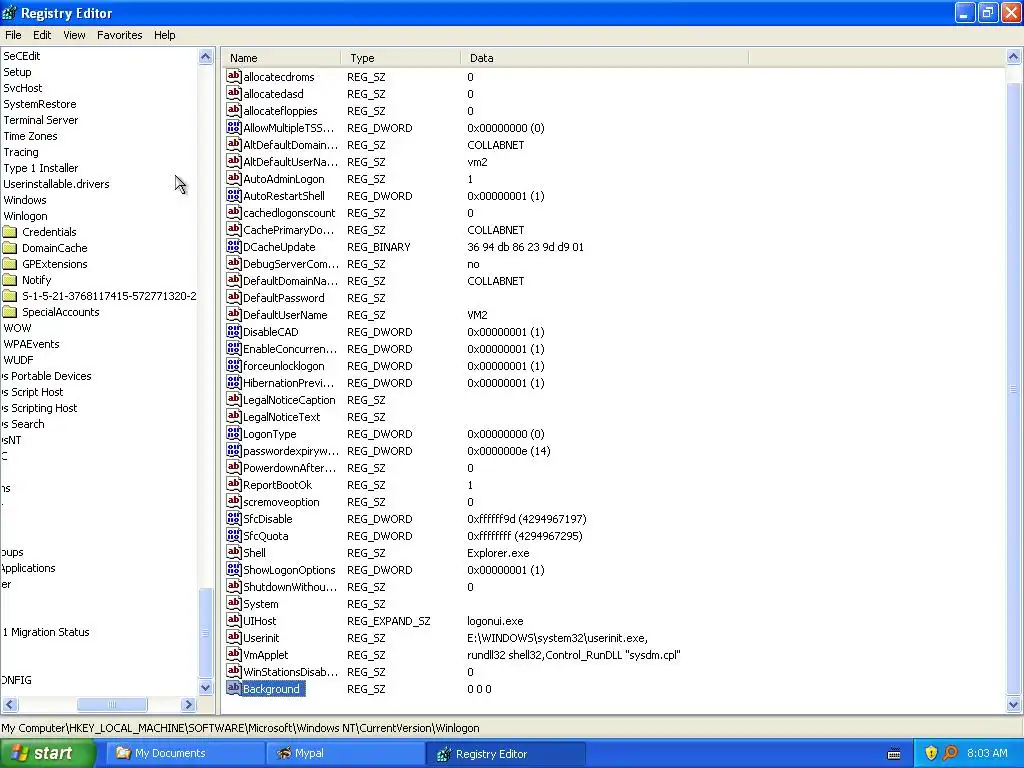Open the Favorites menu
This screenshot has width=1024, height=768.
tap(120, 35)
